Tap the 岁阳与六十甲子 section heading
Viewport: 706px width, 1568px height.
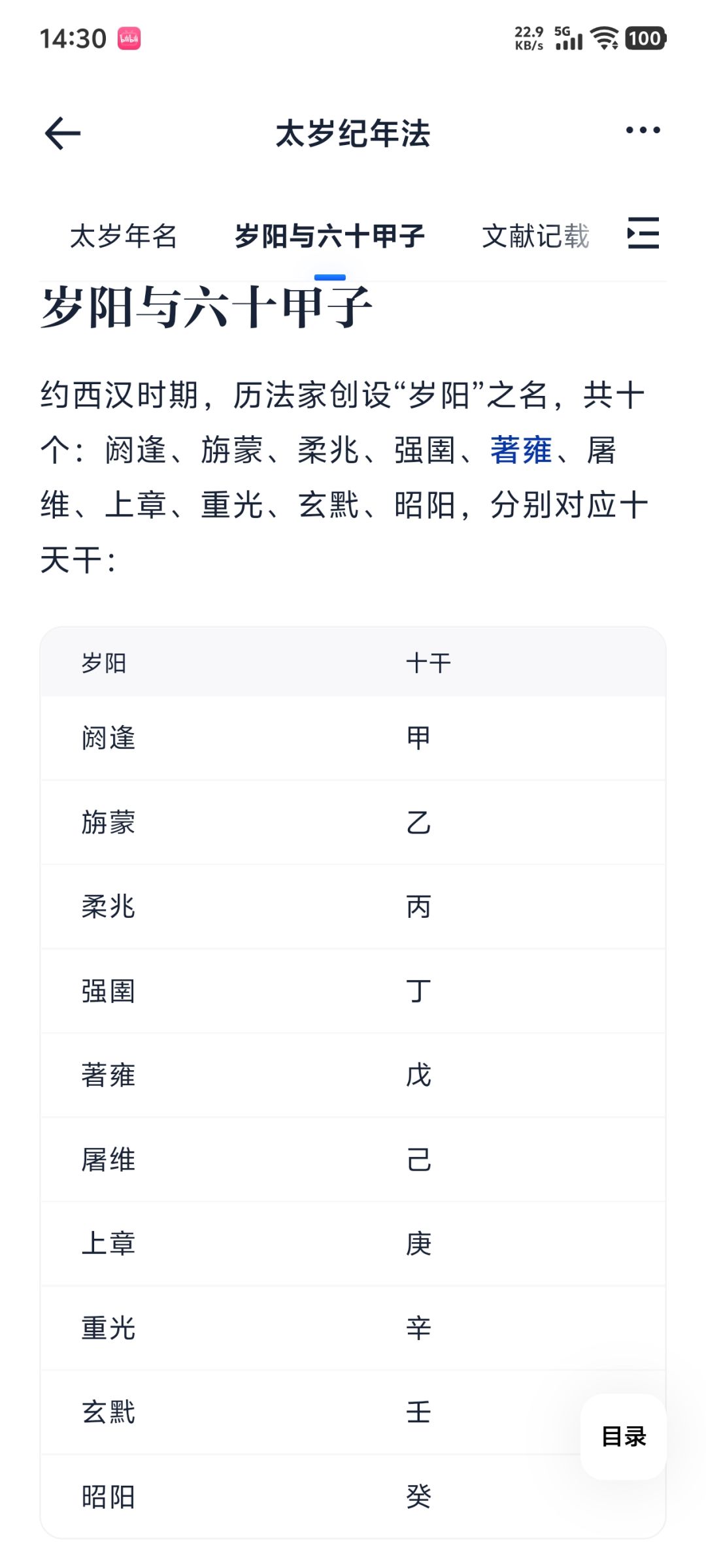[x=207, y=307]
